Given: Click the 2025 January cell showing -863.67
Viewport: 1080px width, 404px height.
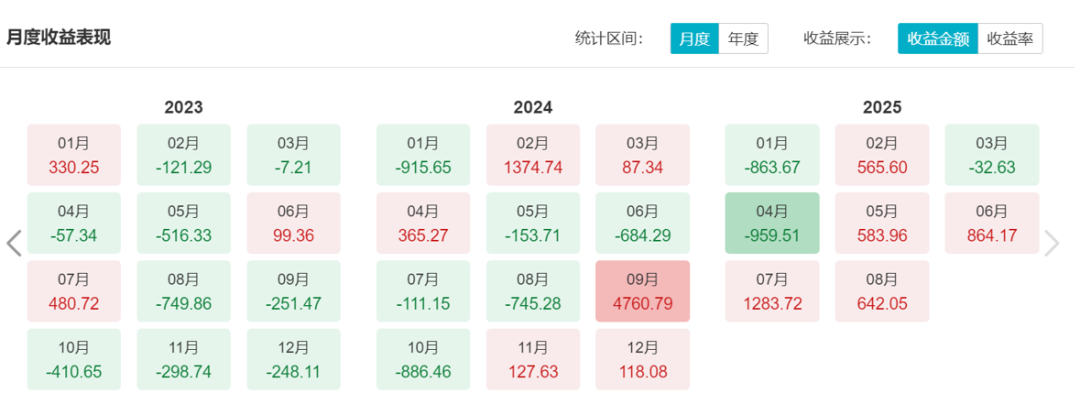Looking at the screenshot, I should click(x=772, y=155).
